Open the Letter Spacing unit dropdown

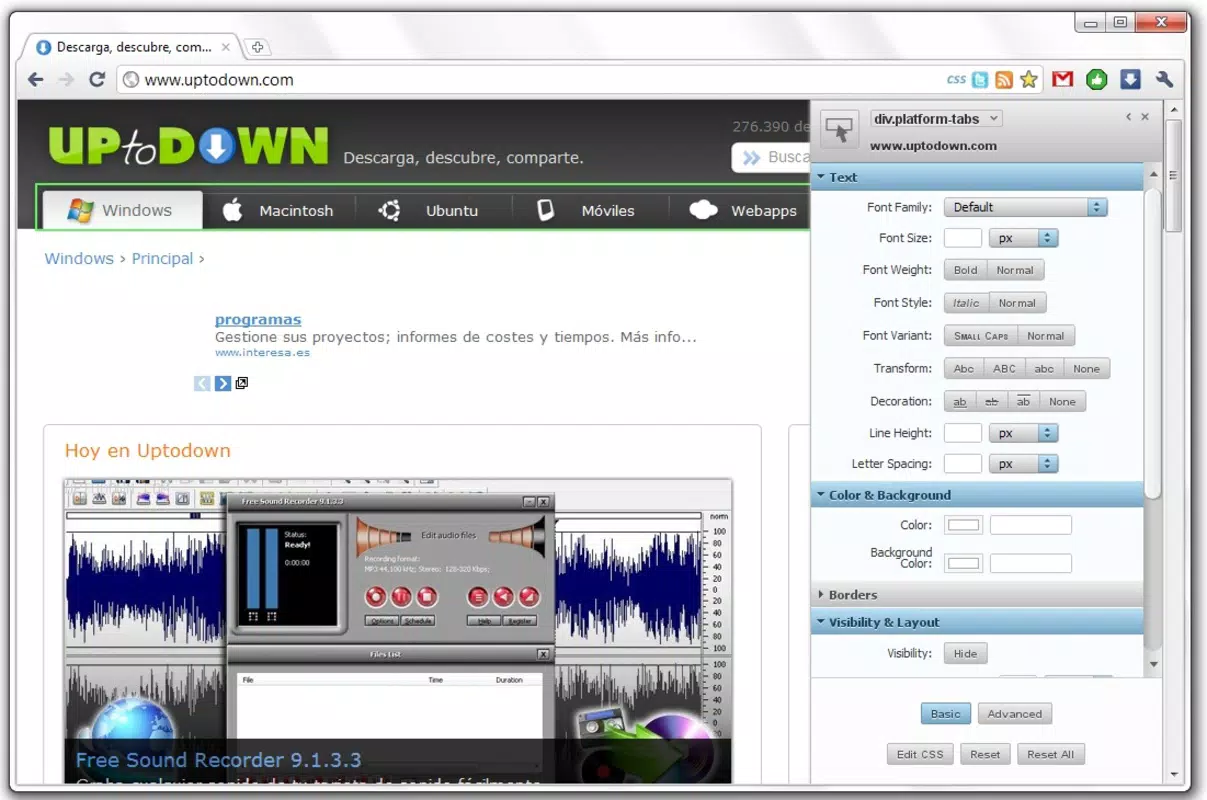tap(1023, 464)
